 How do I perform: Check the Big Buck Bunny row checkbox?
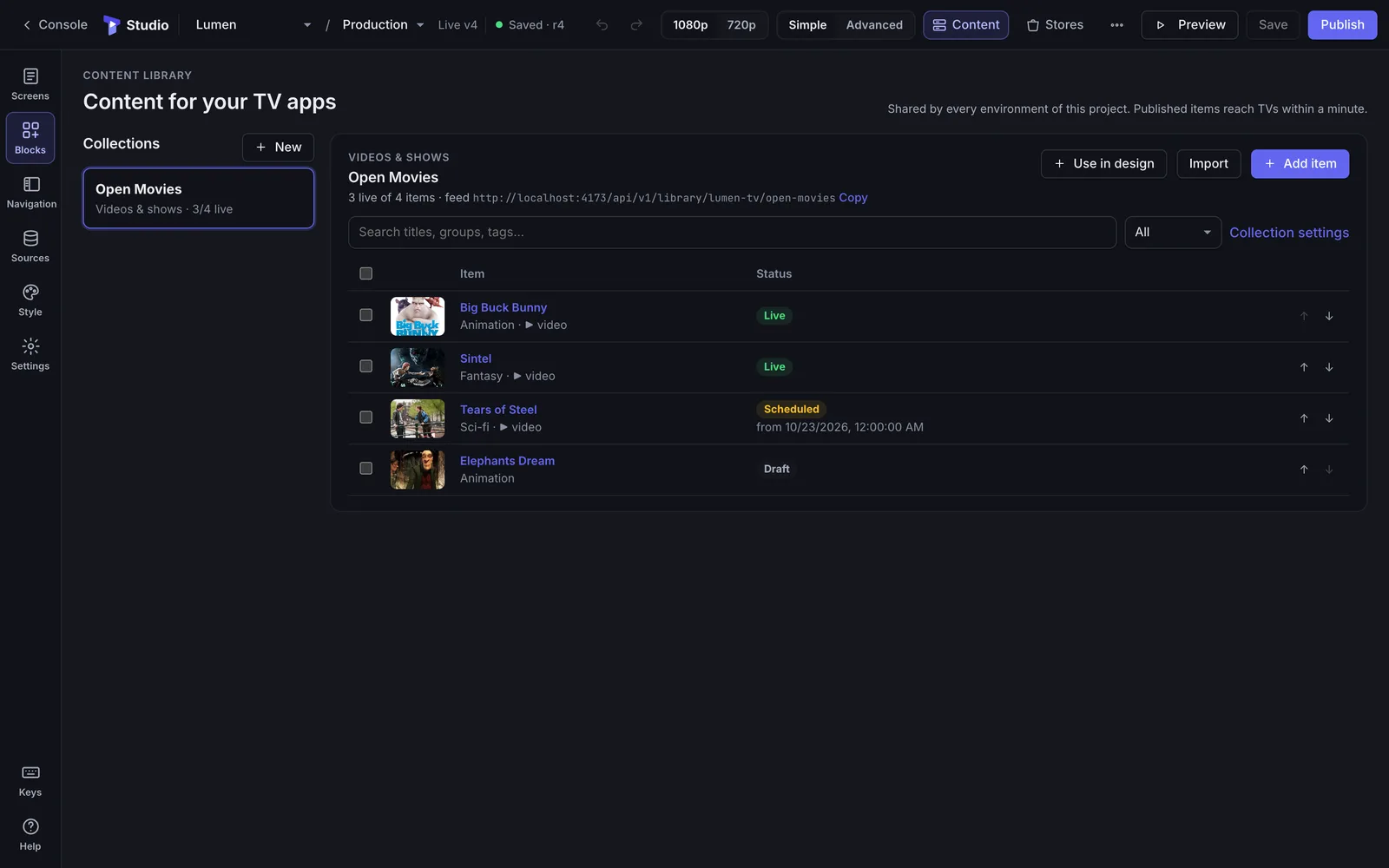pos(366,315)
